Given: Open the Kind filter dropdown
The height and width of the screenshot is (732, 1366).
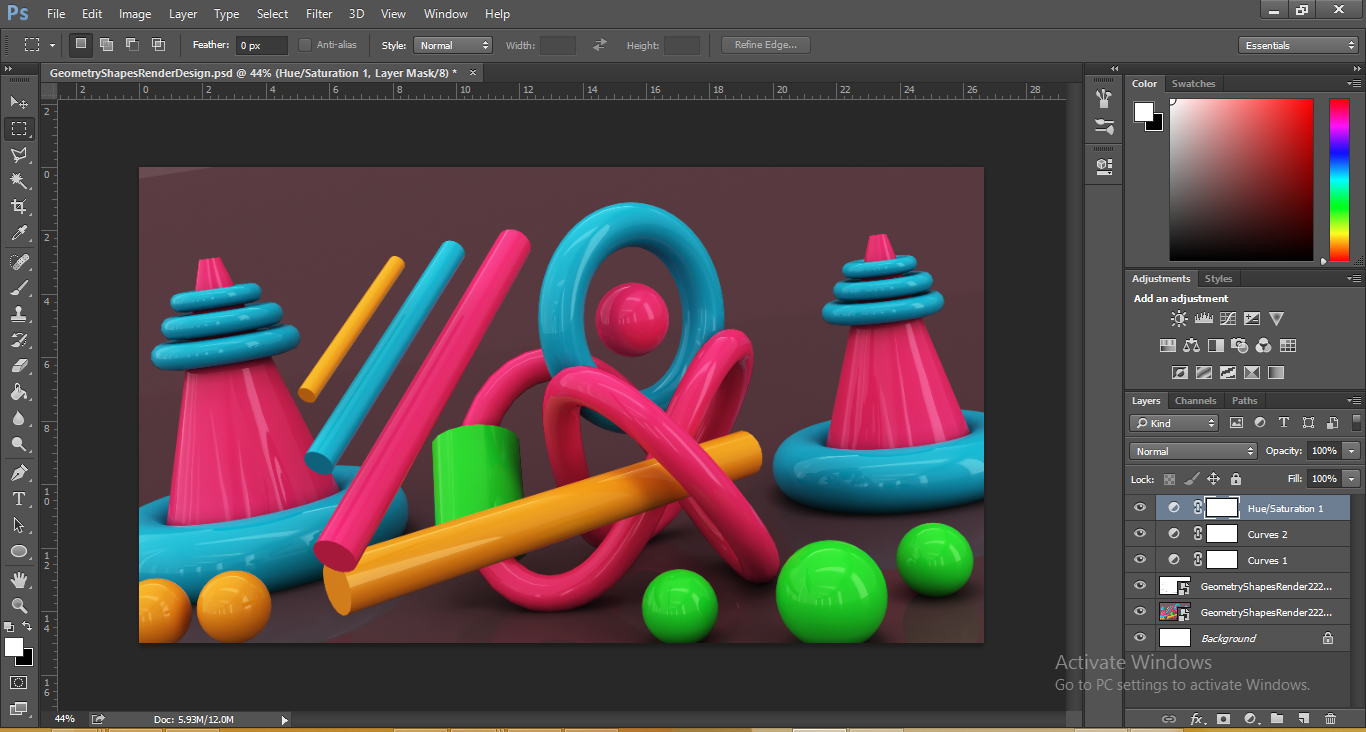Looking at the screenshot, I should point(1174,423).
